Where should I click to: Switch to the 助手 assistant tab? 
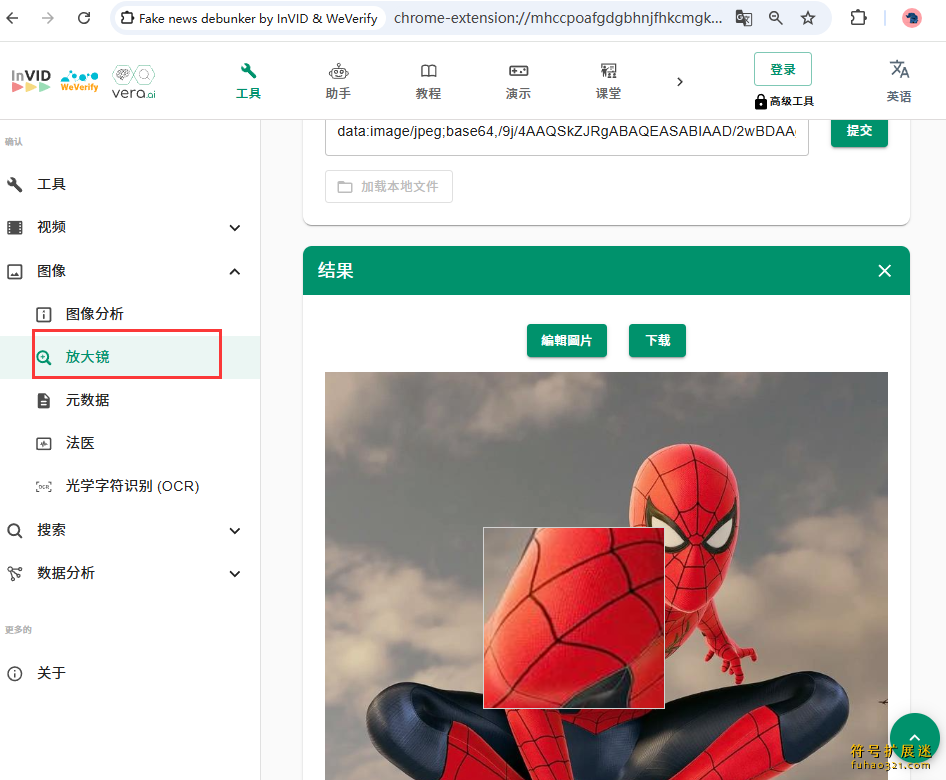(x=338, y=81)
